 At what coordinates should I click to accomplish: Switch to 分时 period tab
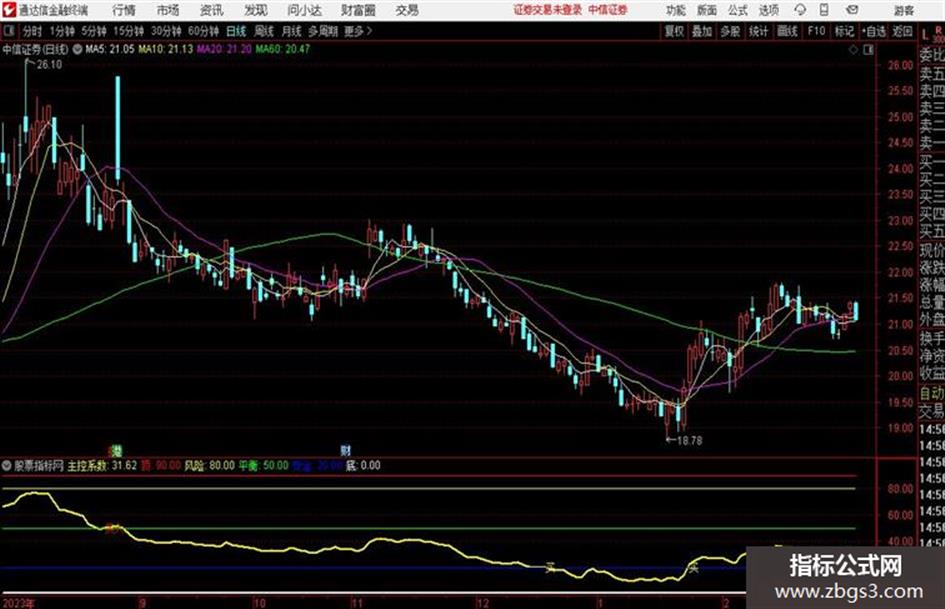pyautogui.click(x=32, y=31)
